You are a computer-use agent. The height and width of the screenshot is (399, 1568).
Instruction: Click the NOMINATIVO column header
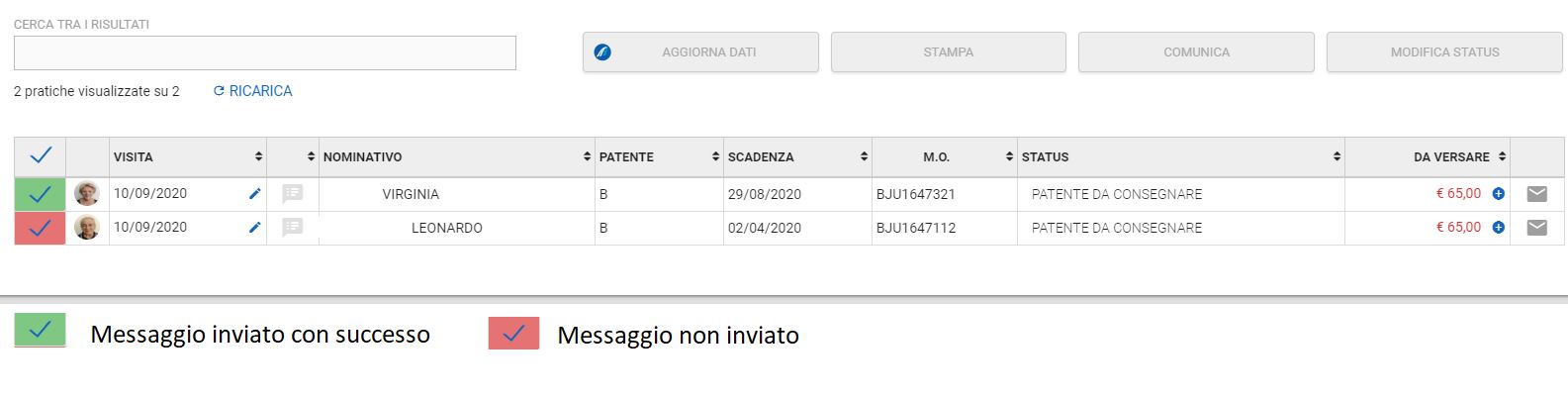click(363, 156)
